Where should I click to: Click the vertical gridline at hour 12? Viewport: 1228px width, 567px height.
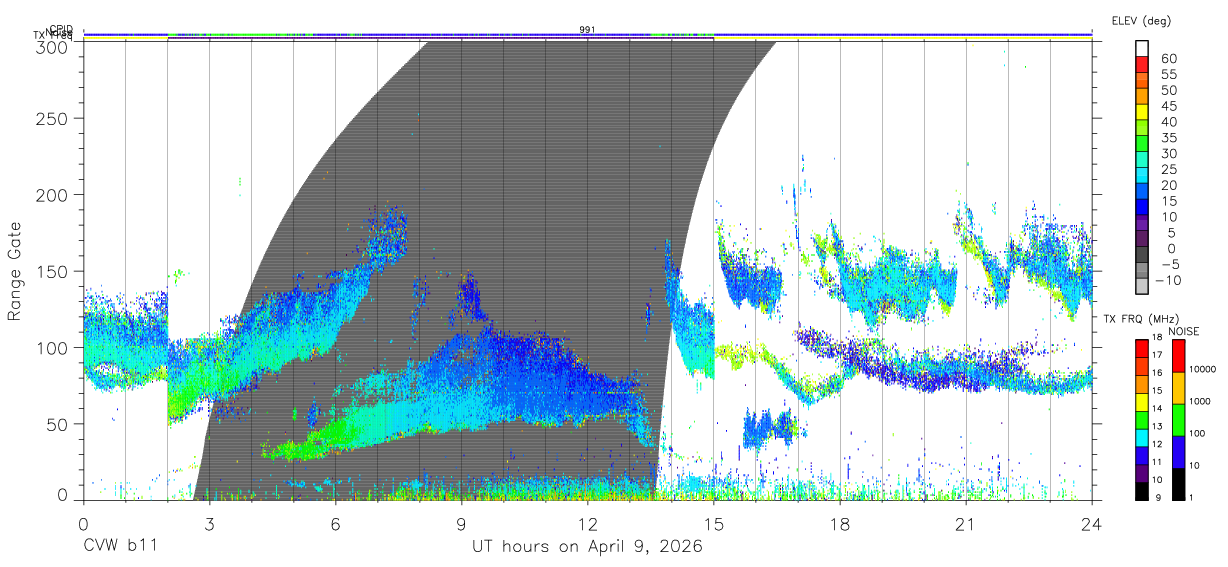pyautogui.click(x=587, y=270)
